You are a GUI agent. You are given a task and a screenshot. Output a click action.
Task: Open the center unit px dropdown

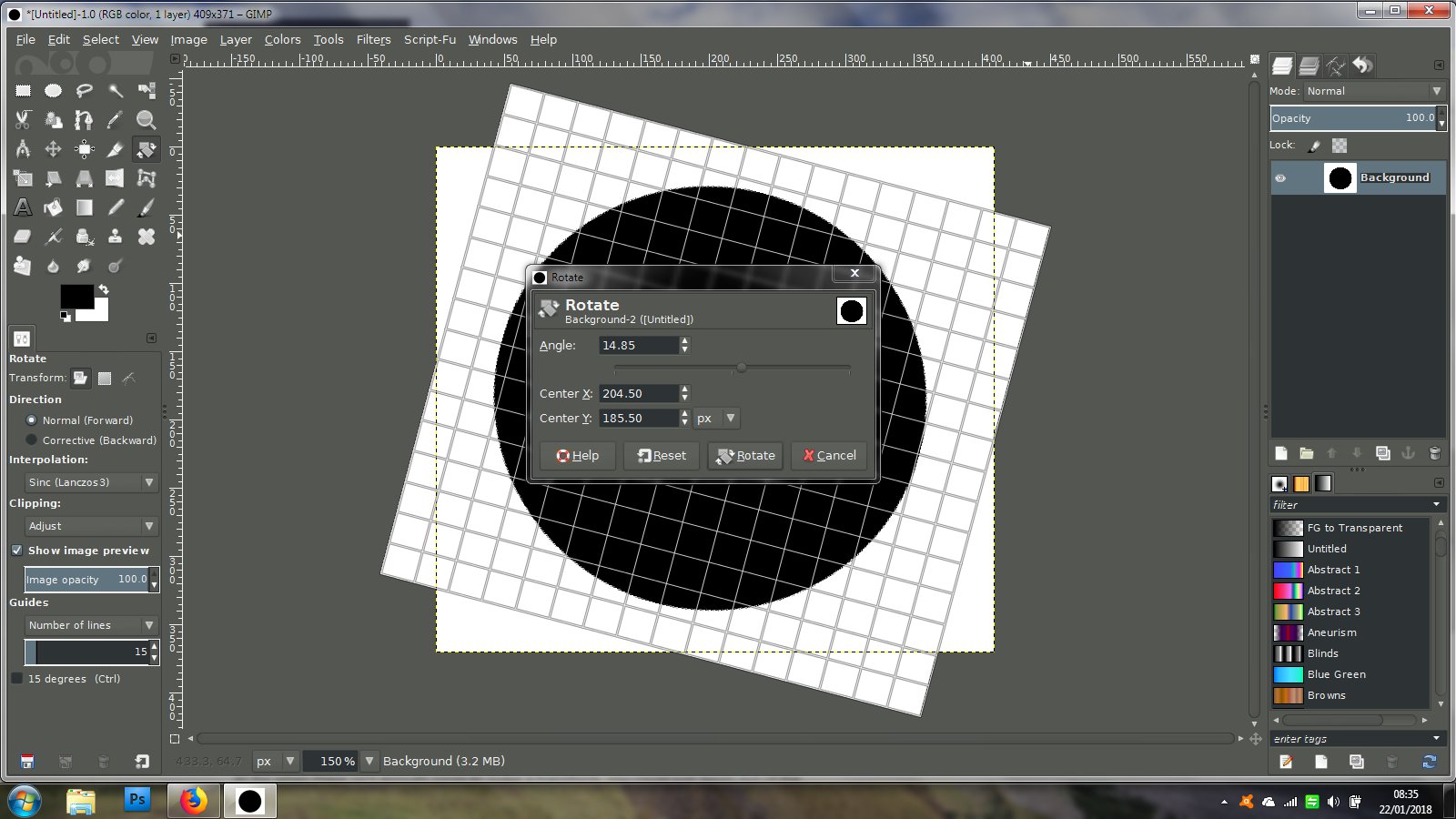(x=716, y=419)
